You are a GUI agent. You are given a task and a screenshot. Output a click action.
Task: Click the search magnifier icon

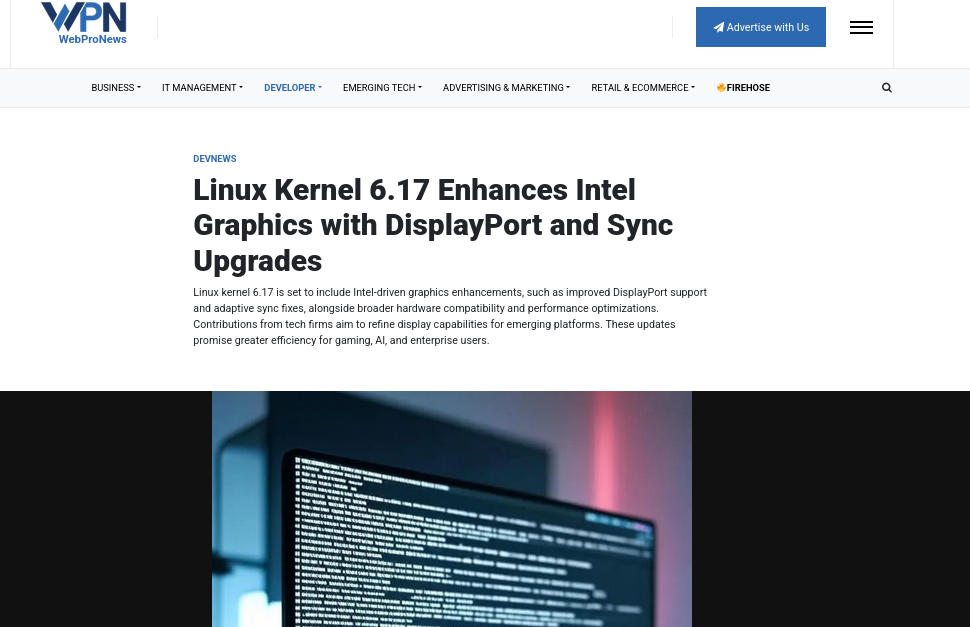tap(886, 88)
